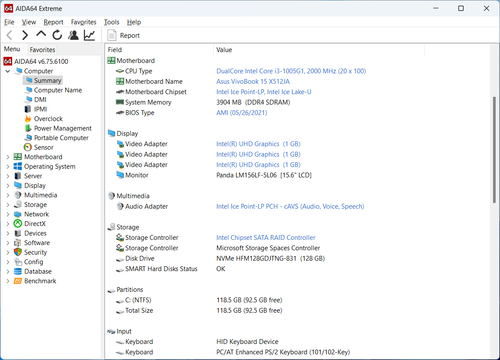Open the Report menu

point(53,22)
